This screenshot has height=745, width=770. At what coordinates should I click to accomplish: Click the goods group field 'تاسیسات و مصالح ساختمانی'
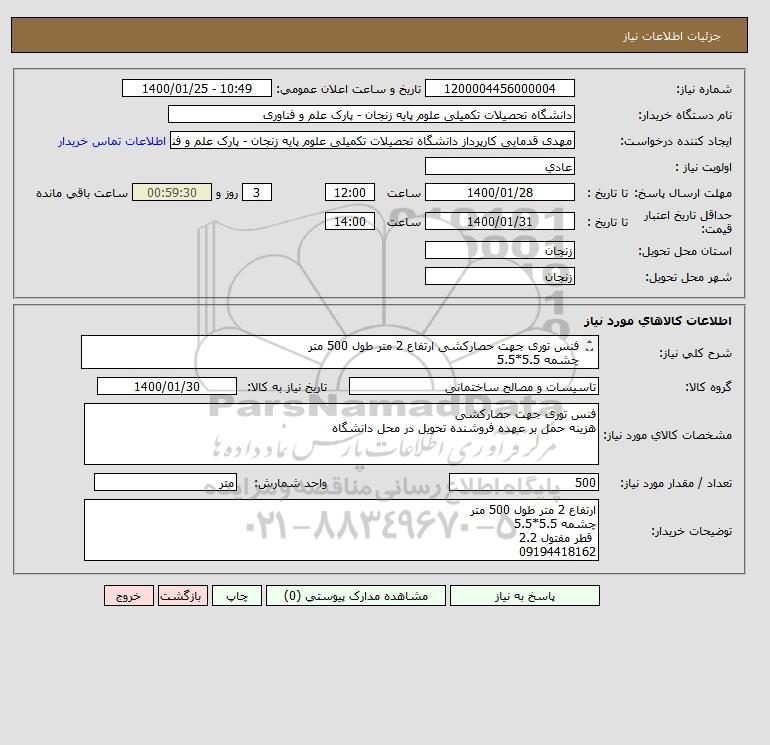(474, 386)
